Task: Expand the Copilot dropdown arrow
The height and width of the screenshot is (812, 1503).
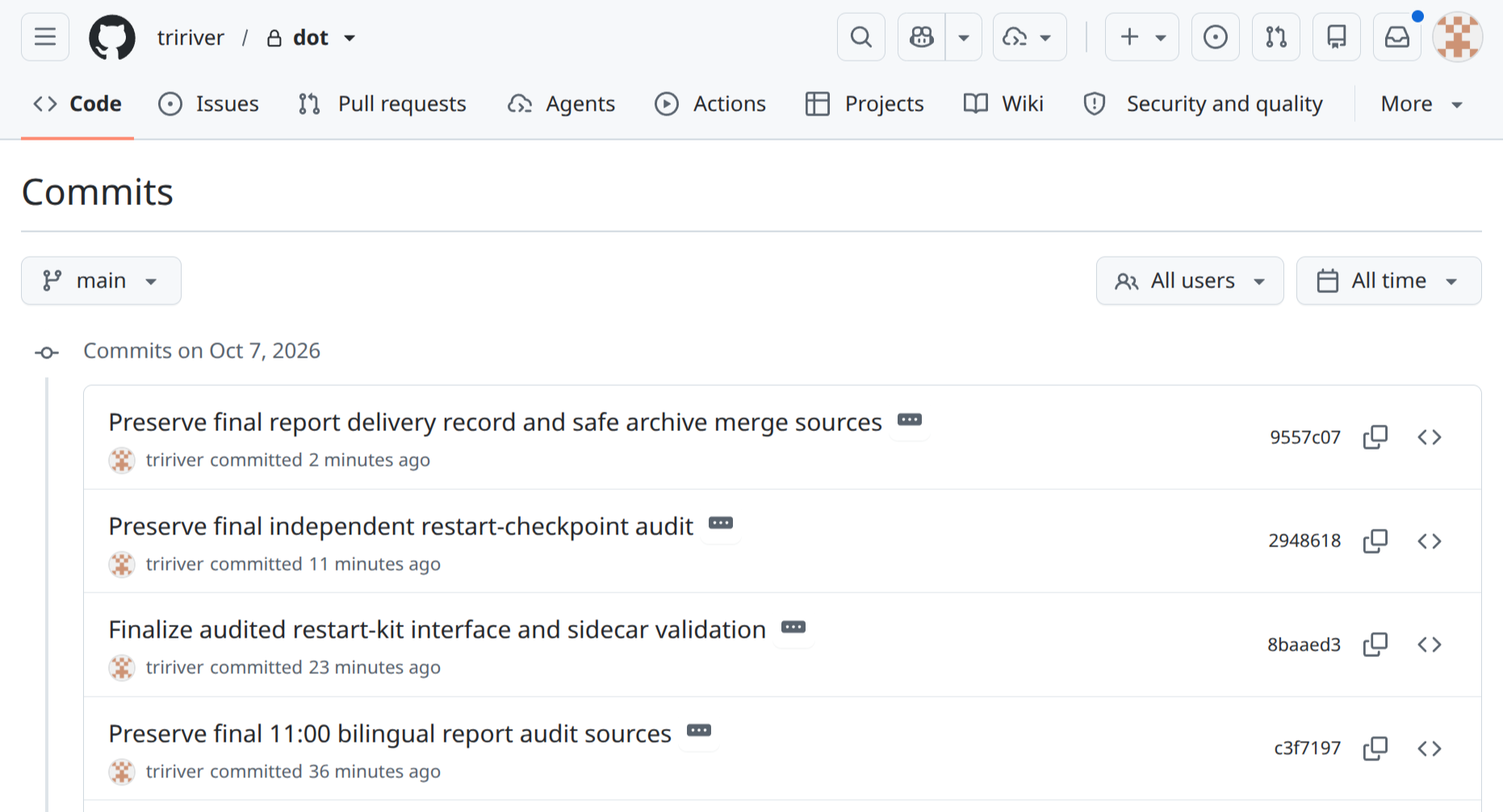Action: click(x=964, y=37)
